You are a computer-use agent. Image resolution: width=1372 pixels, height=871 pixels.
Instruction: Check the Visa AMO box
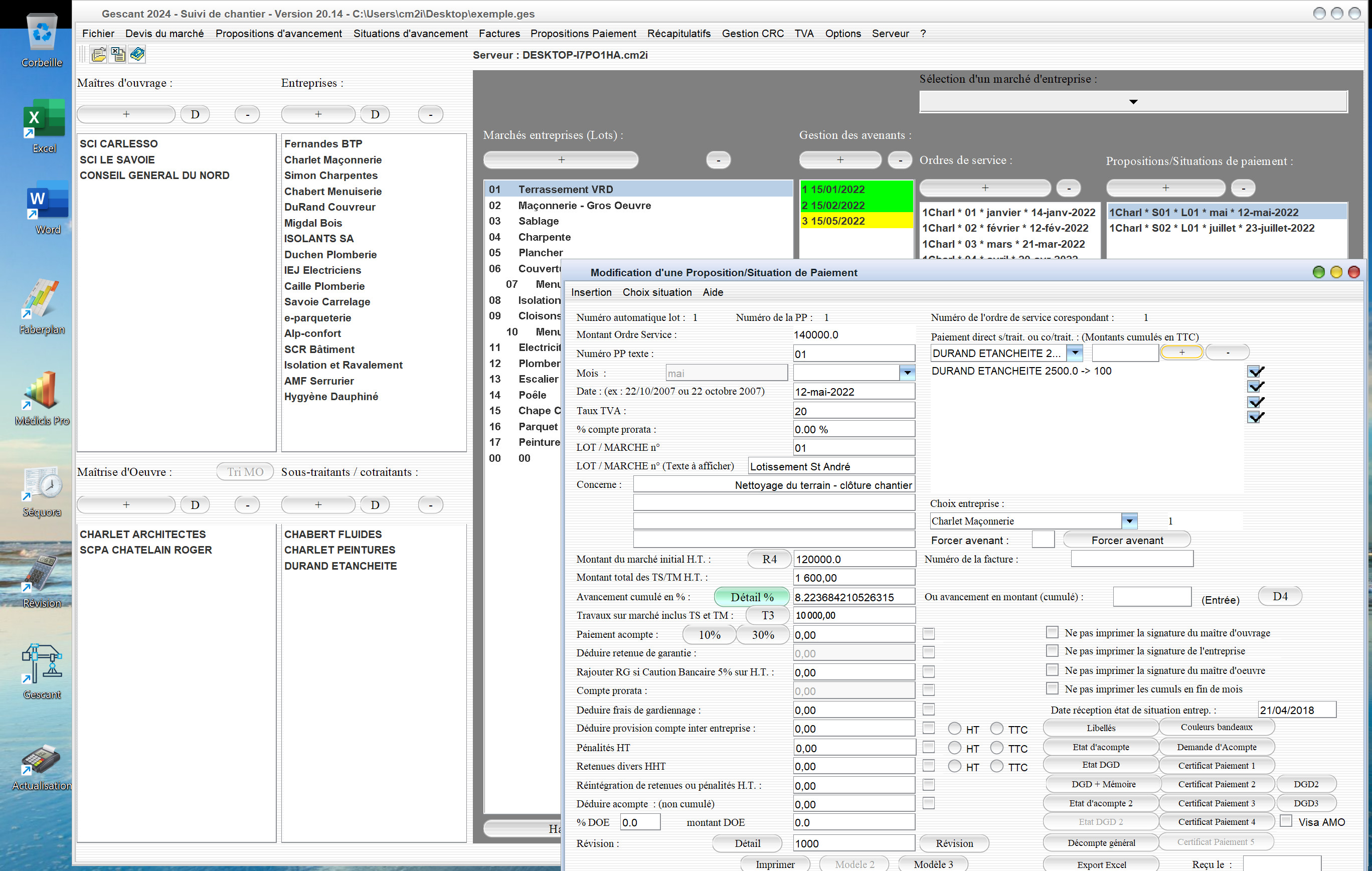(1286, 821)
